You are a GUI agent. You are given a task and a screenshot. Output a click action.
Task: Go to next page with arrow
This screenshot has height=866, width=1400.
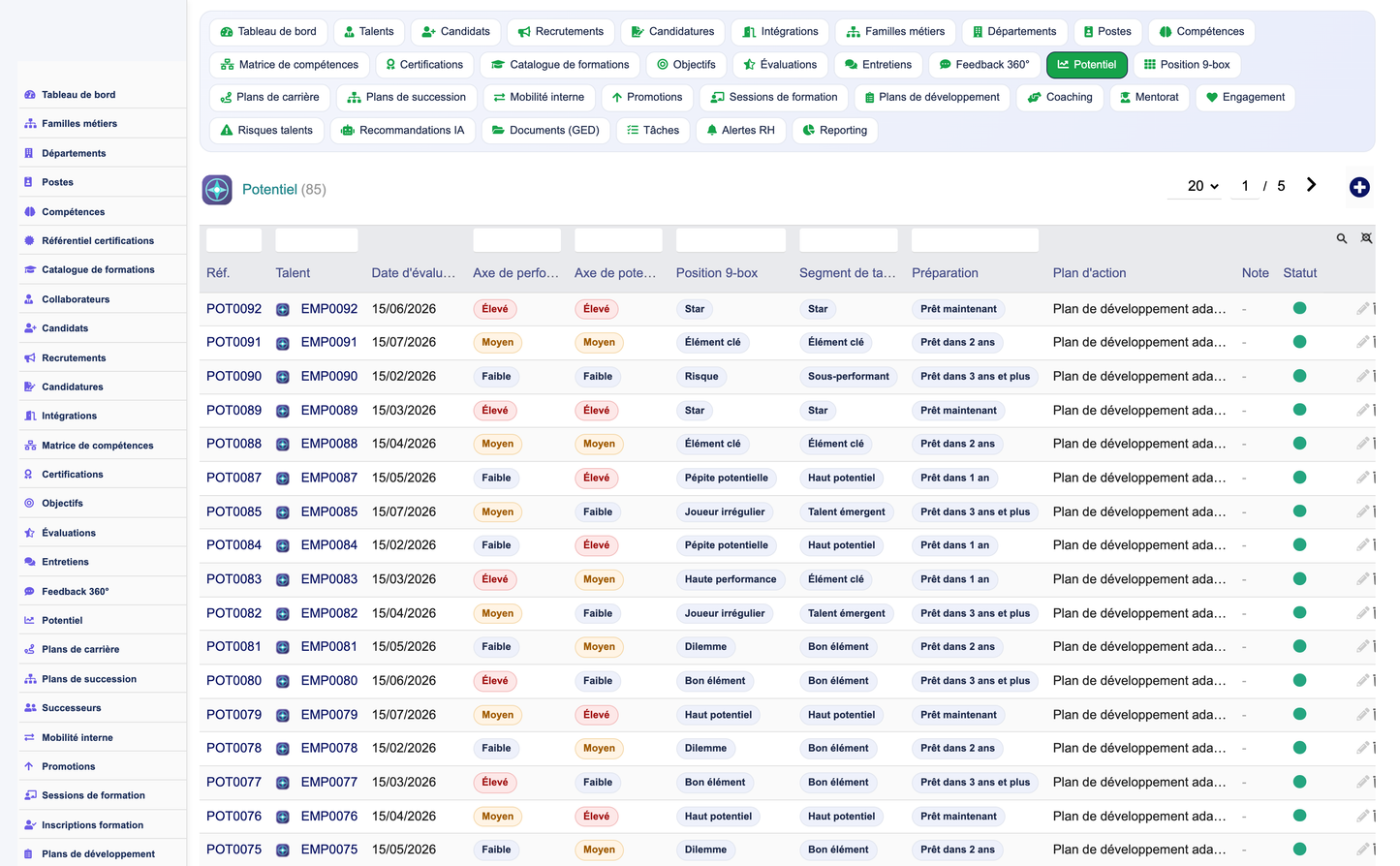click(1311, 185)
